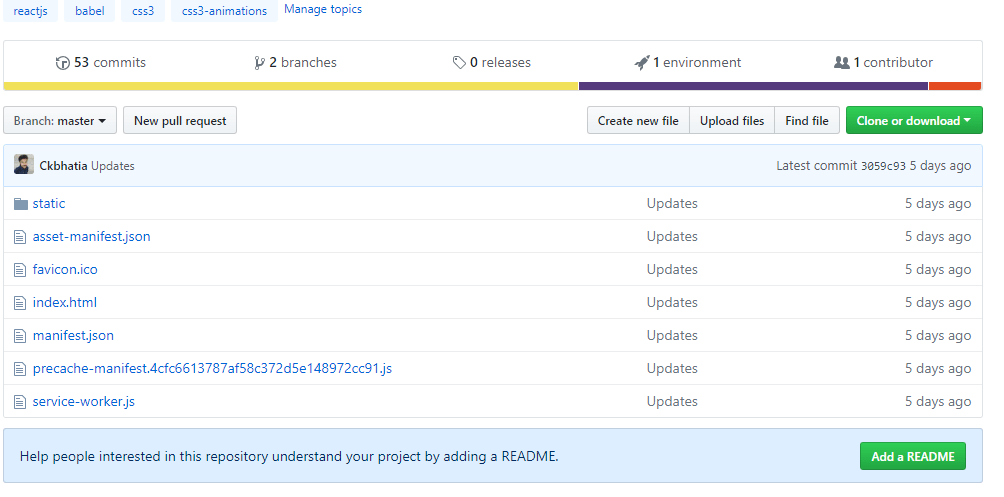Open the babel topic tag

point(90,11)
